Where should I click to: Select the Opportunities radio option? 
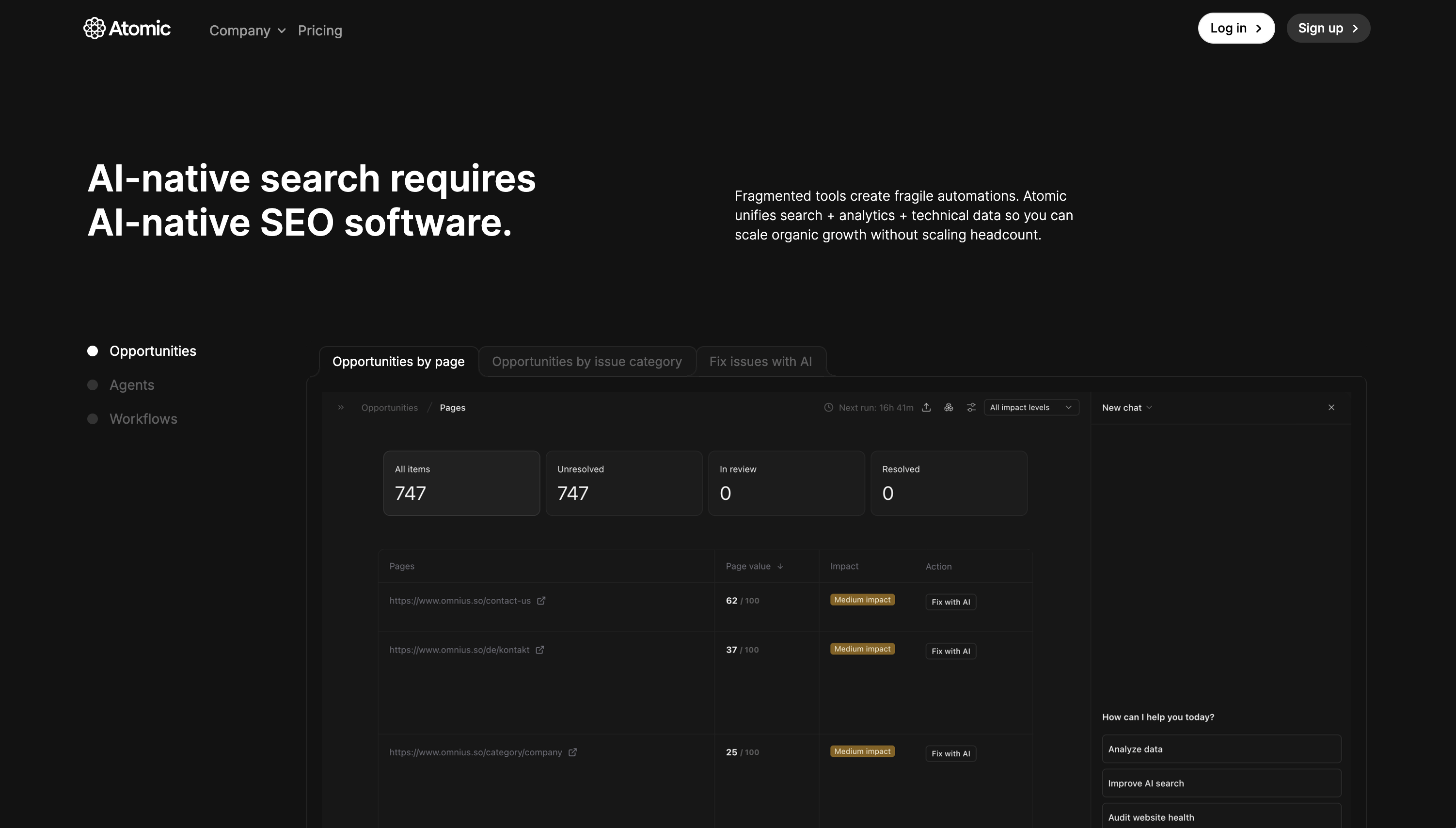click(x=93, y=351)
